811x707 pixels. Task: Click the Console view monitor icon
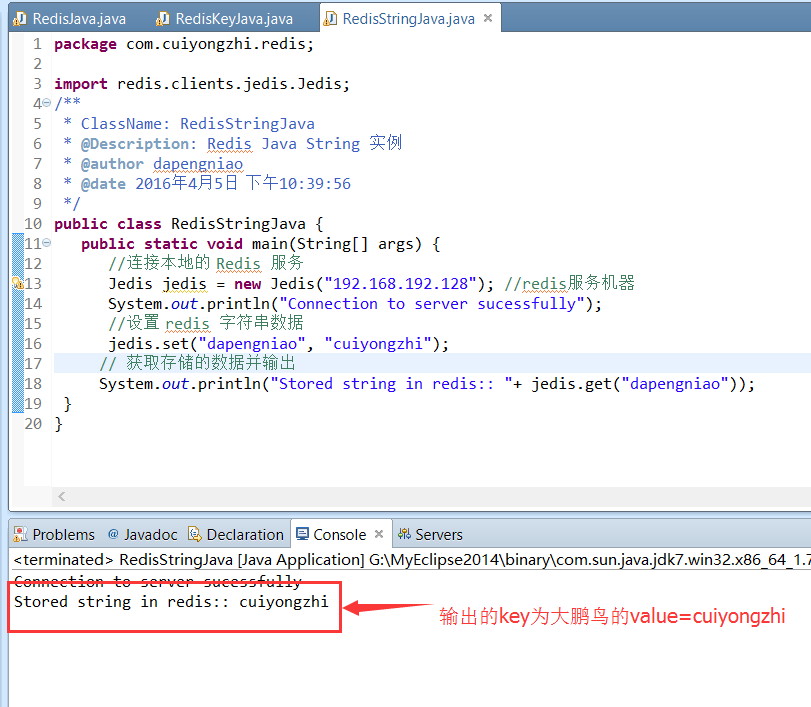302,534
